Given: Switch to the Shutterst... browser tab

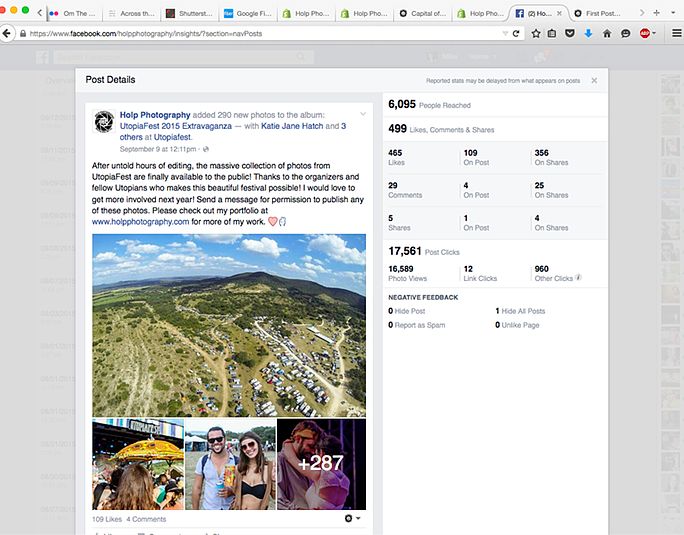Looking at the screenshot, I should pos(190,14).
